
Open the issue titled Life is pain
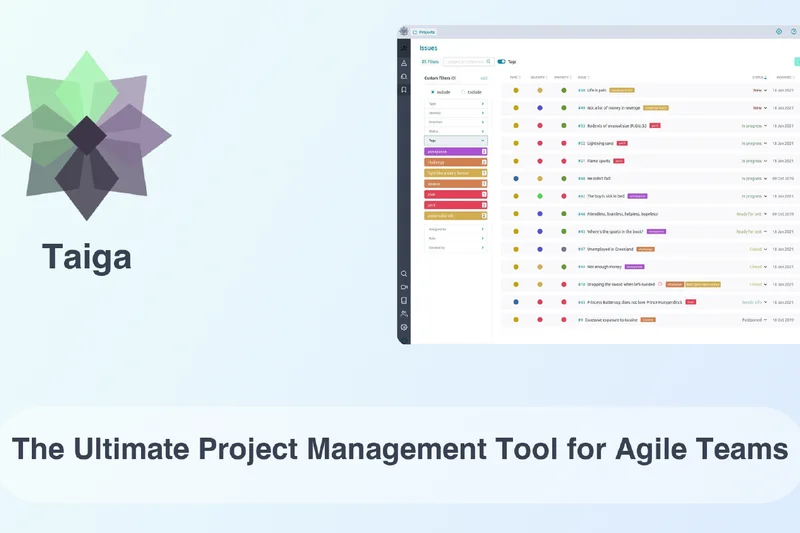[x=596, y=90]
